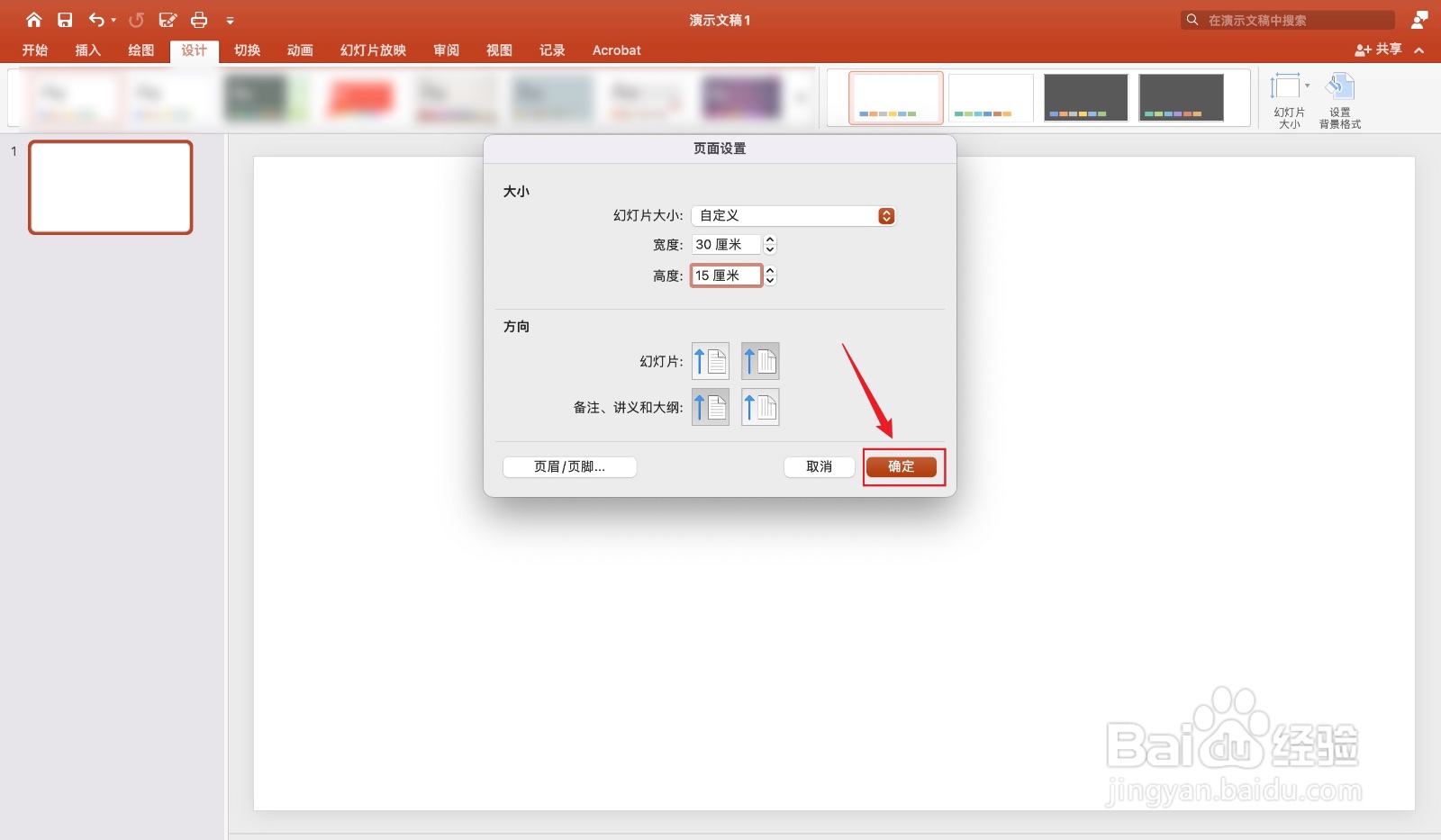Select the first white variant thumbnail

896,97
